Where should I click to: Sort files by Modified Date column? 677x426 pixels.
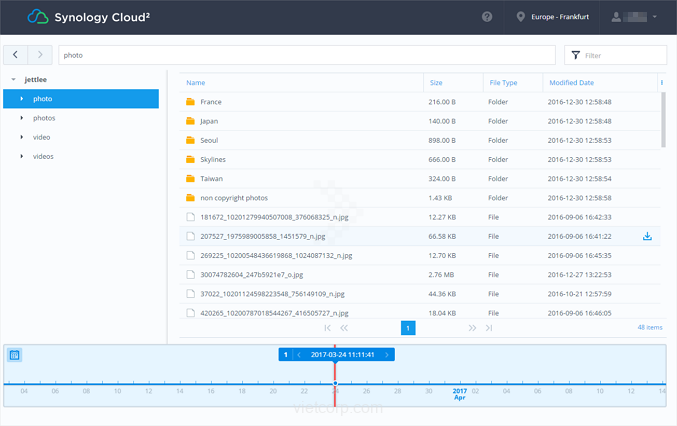571,83
